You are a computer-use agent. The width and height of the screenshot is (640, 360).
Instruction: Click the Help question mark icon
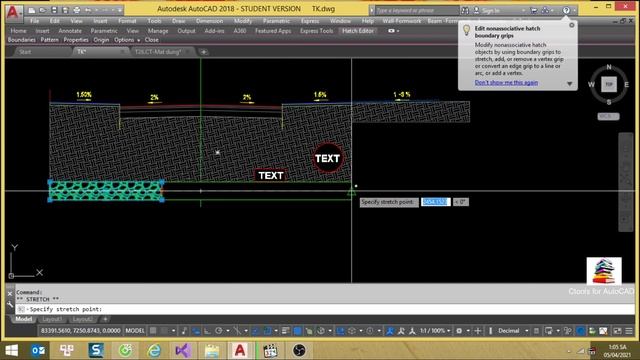coord(566,10)
